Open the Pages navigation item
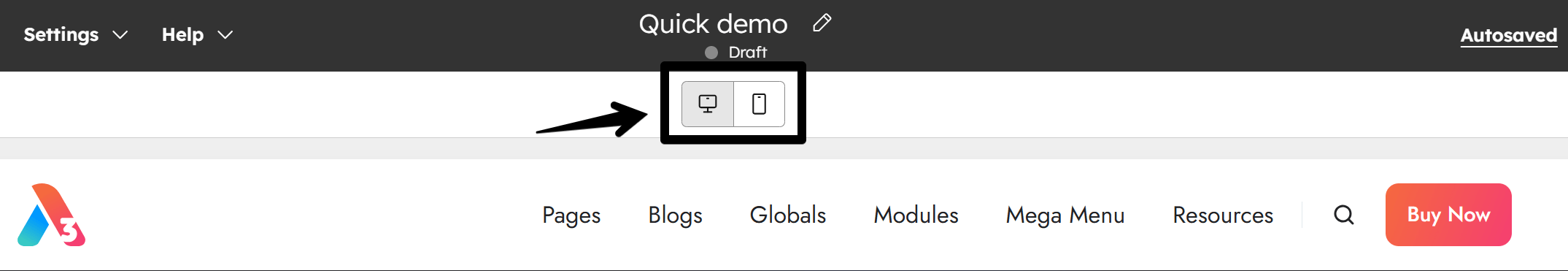The width and height of the screenshot is (1568, 271). (x=571, y=215)
